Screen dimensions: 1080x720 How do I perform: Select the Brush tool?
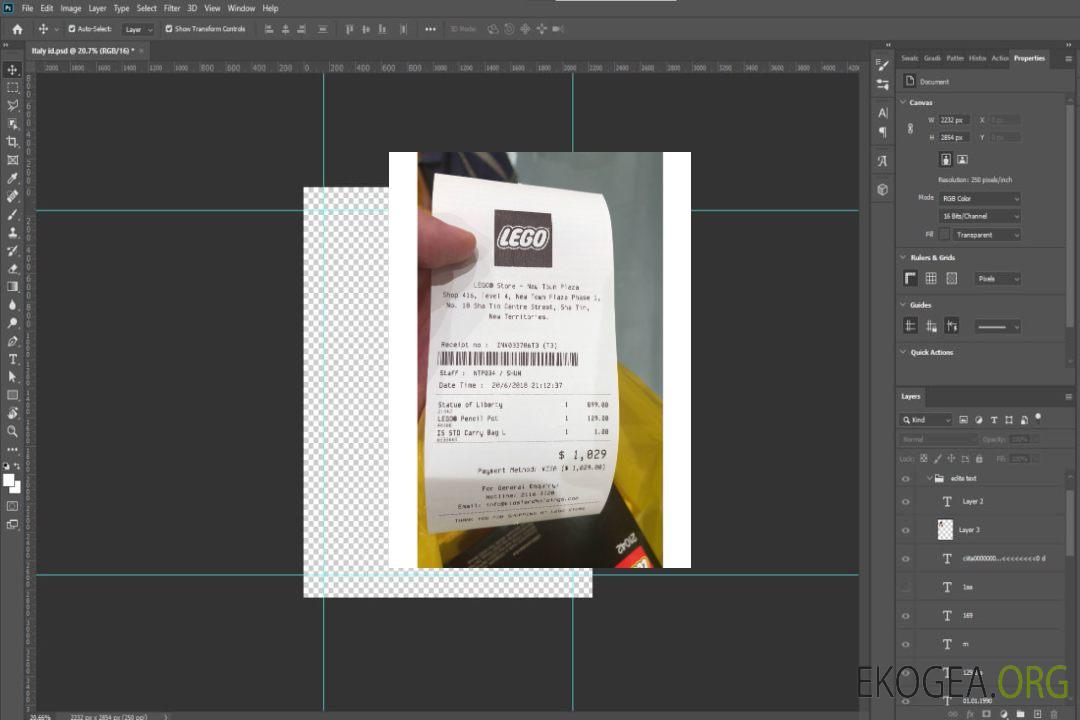(x=12, y=214)
